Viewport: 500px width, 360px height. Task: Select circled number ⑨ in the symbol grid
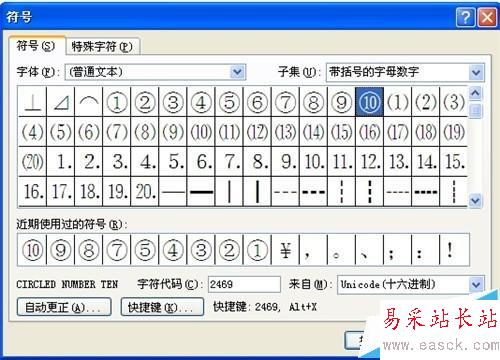pos(341,102)
